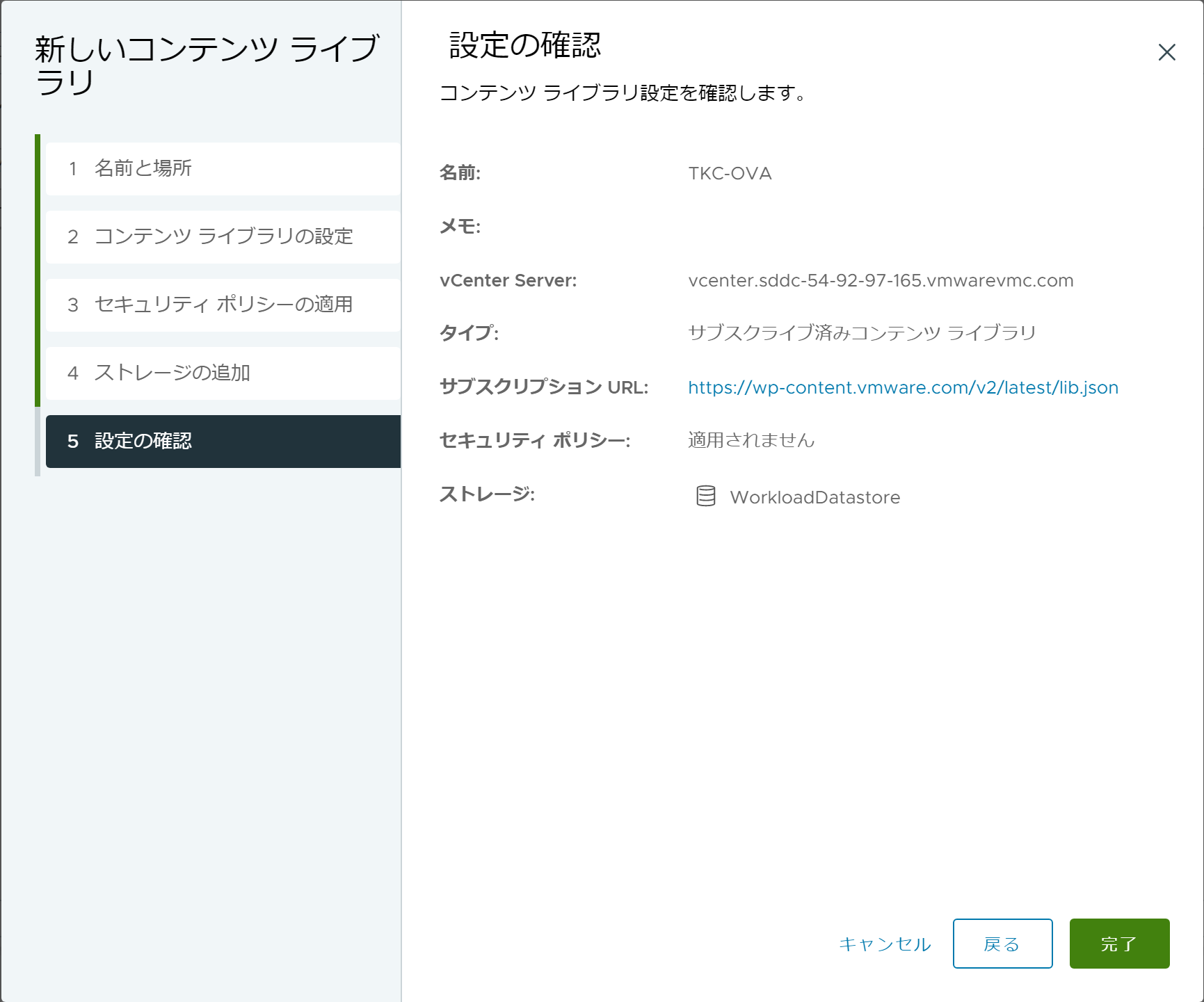Select step 5 設定の確認
The image size is (1204, 1002).
[223, 441]
